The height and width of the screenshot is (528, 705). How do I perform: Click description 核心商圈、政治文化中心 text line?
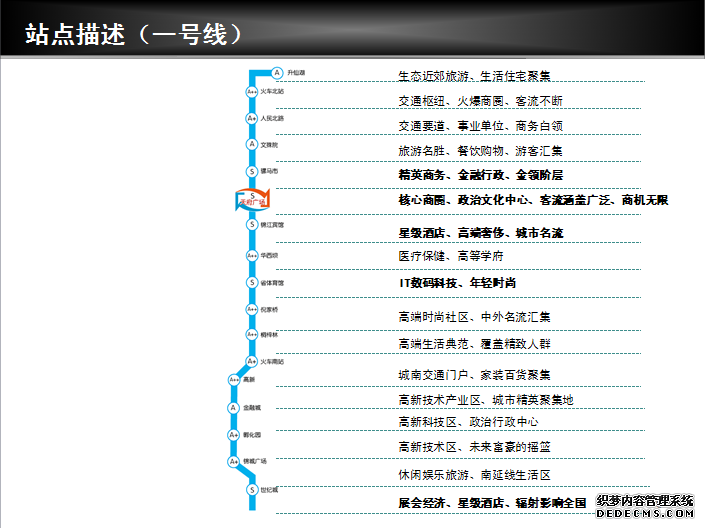[532, 200]
